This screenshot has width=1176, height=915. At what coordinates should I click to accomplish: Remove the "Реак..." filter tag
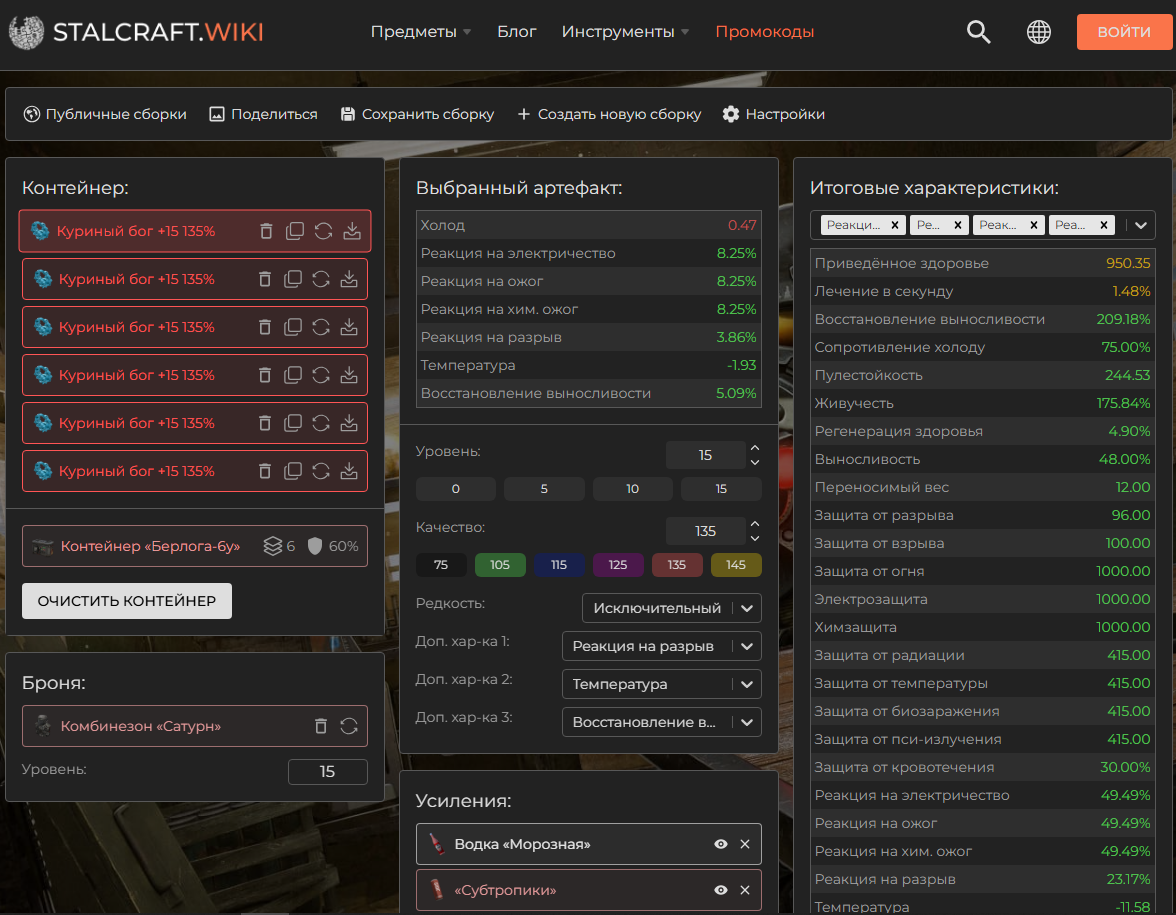point(1034,225)
